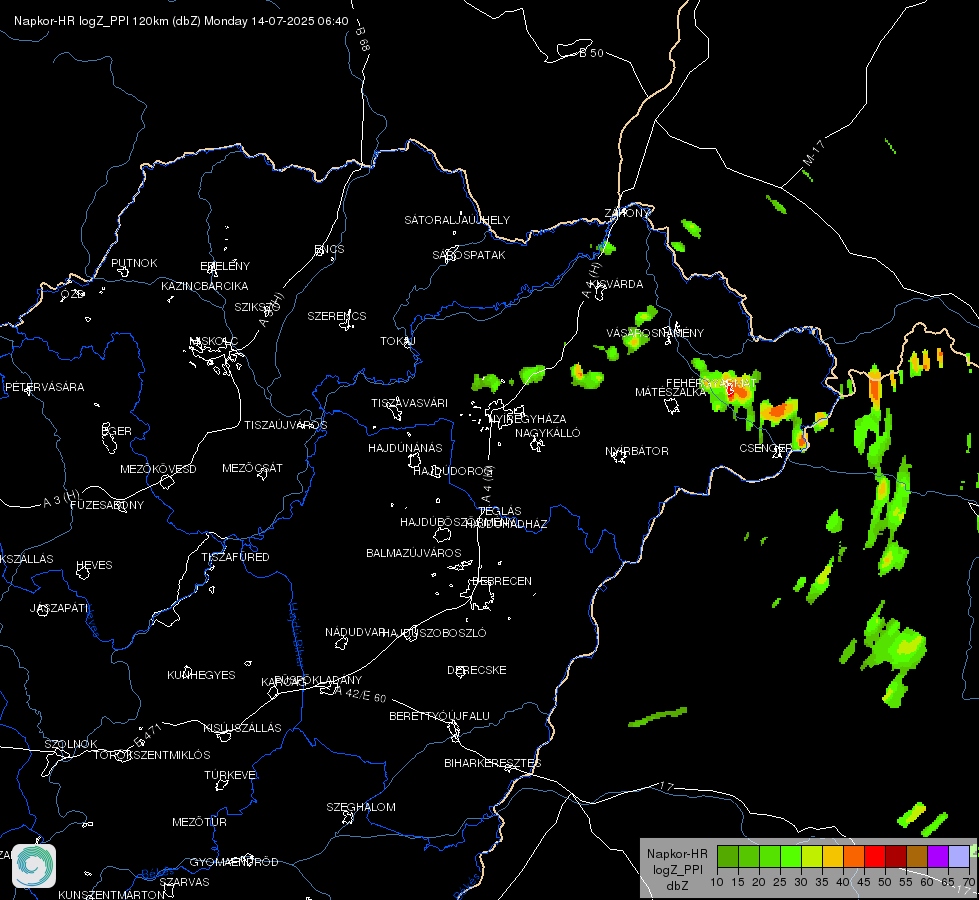Click the EGER city label
Viewport: 979px width, 900px height.
(117, 431)
